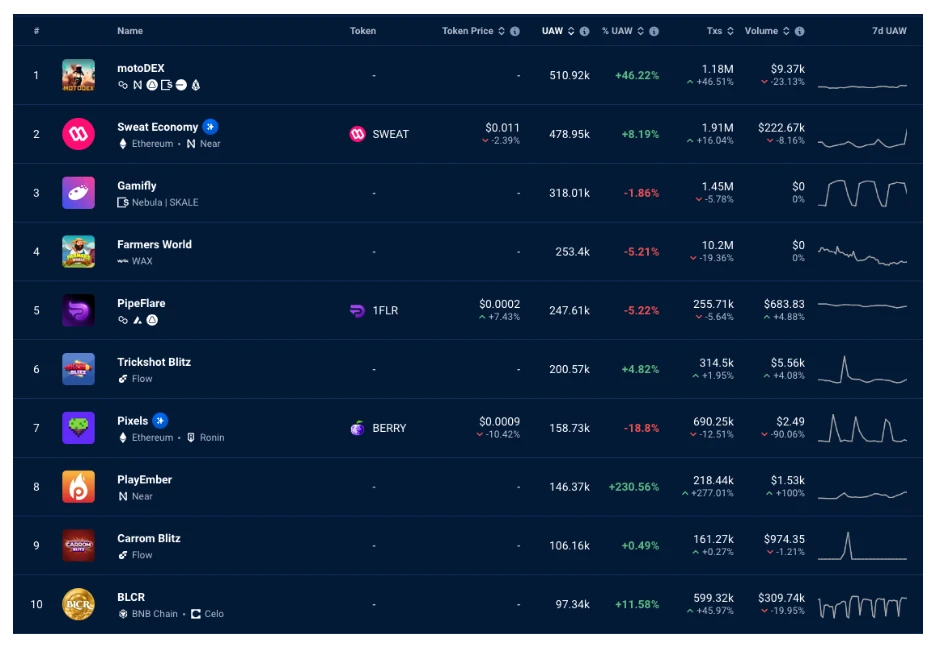Select the Farmers World 10.2M transactions value
The image size is (940, 648).
(x=718, y=245)
